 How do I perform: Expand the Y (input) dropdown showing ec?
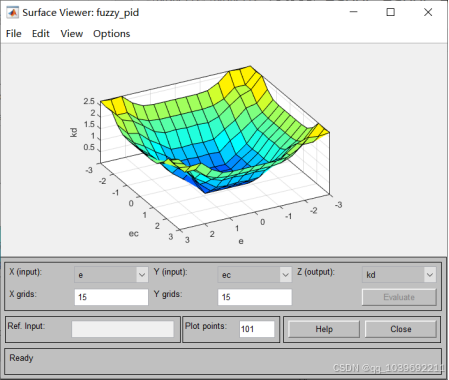click(x=255, y=275)
